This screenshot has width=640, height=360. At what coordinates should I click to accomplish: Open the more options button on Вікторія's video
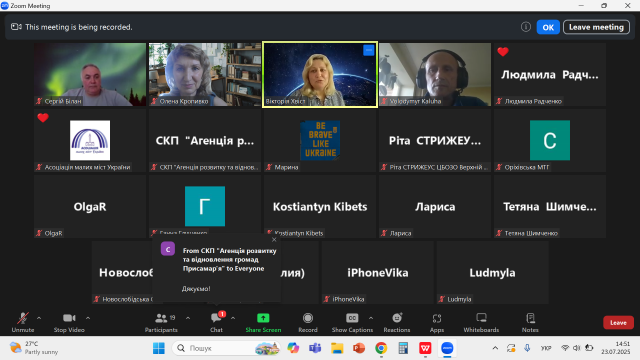point(369,50)
